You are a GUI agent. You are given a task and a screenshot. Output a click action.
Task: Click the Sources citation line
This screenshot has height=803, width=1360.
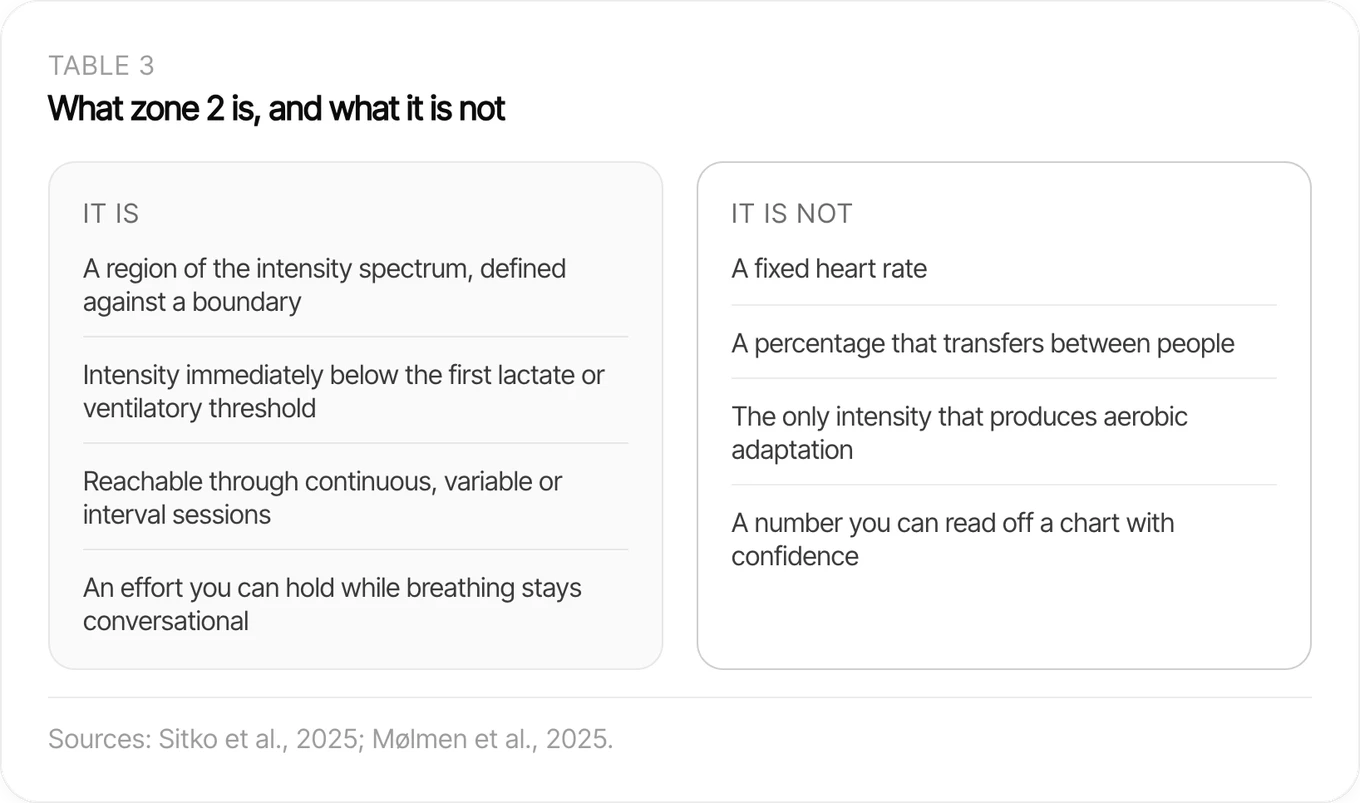click(x=331, y=739)
